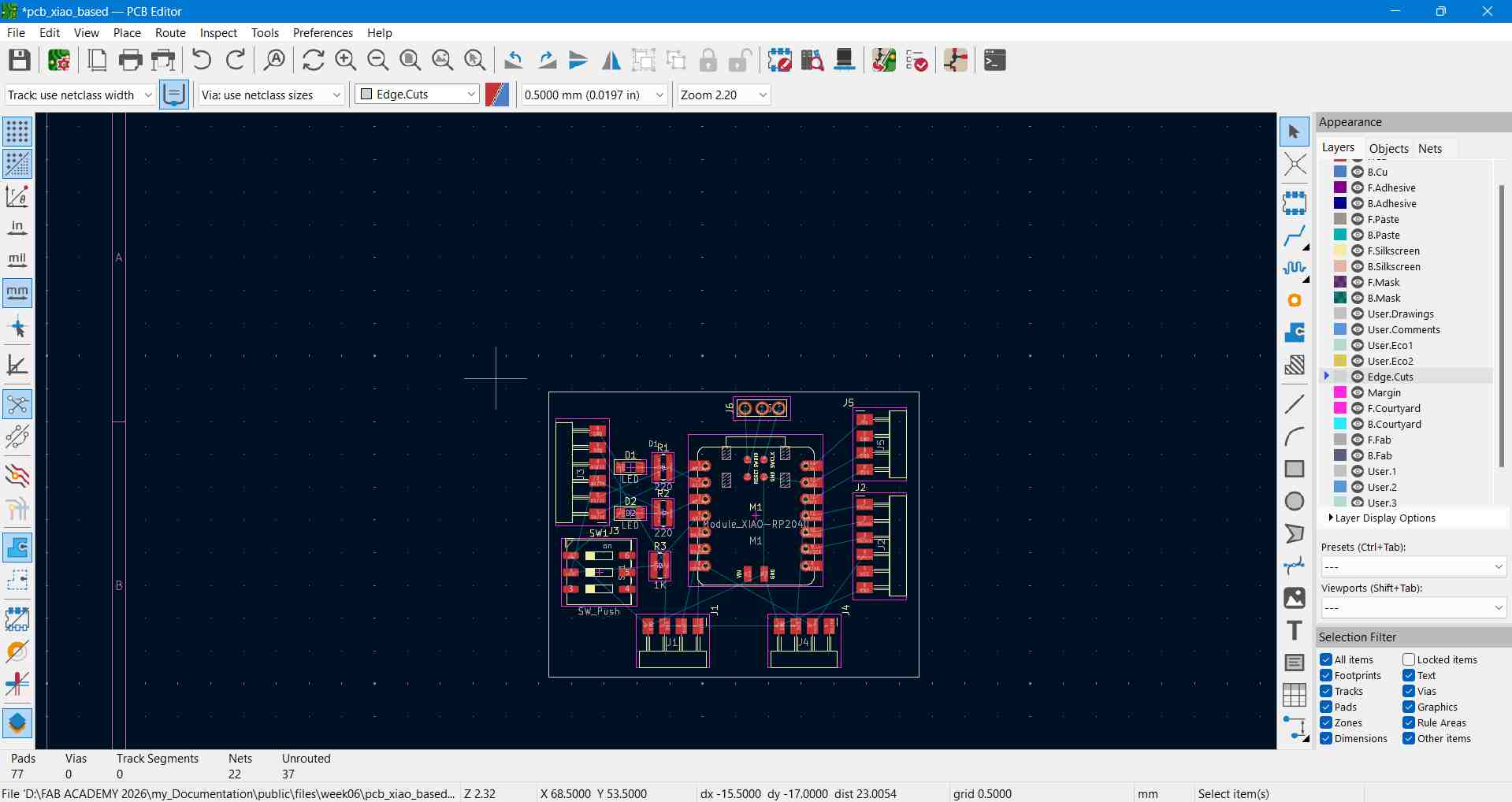
Task: Click F.Mask color swatch
Action: click(1339, 282)
